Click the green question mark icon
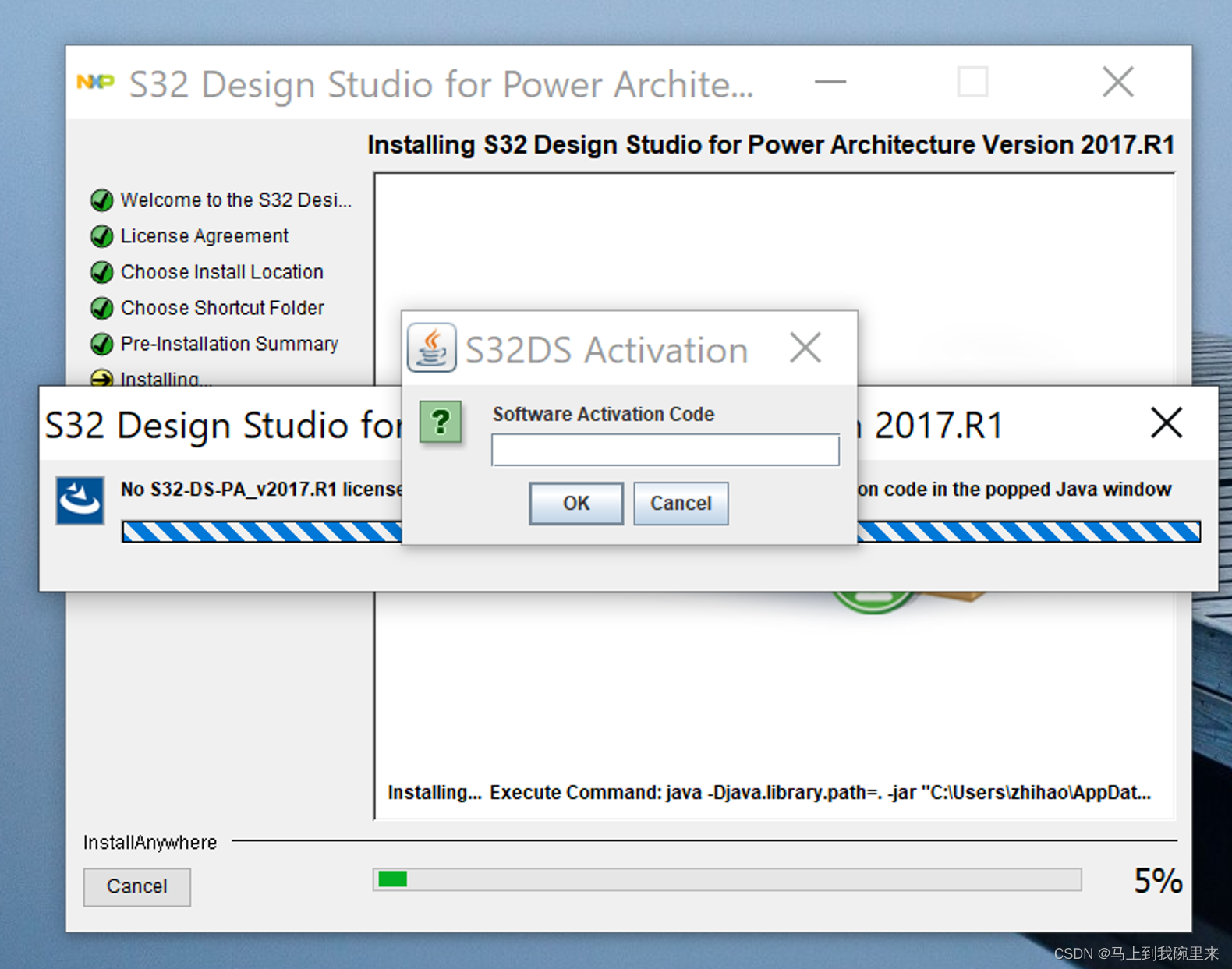Screen dimensions: 1232x969 click(441, 422)
